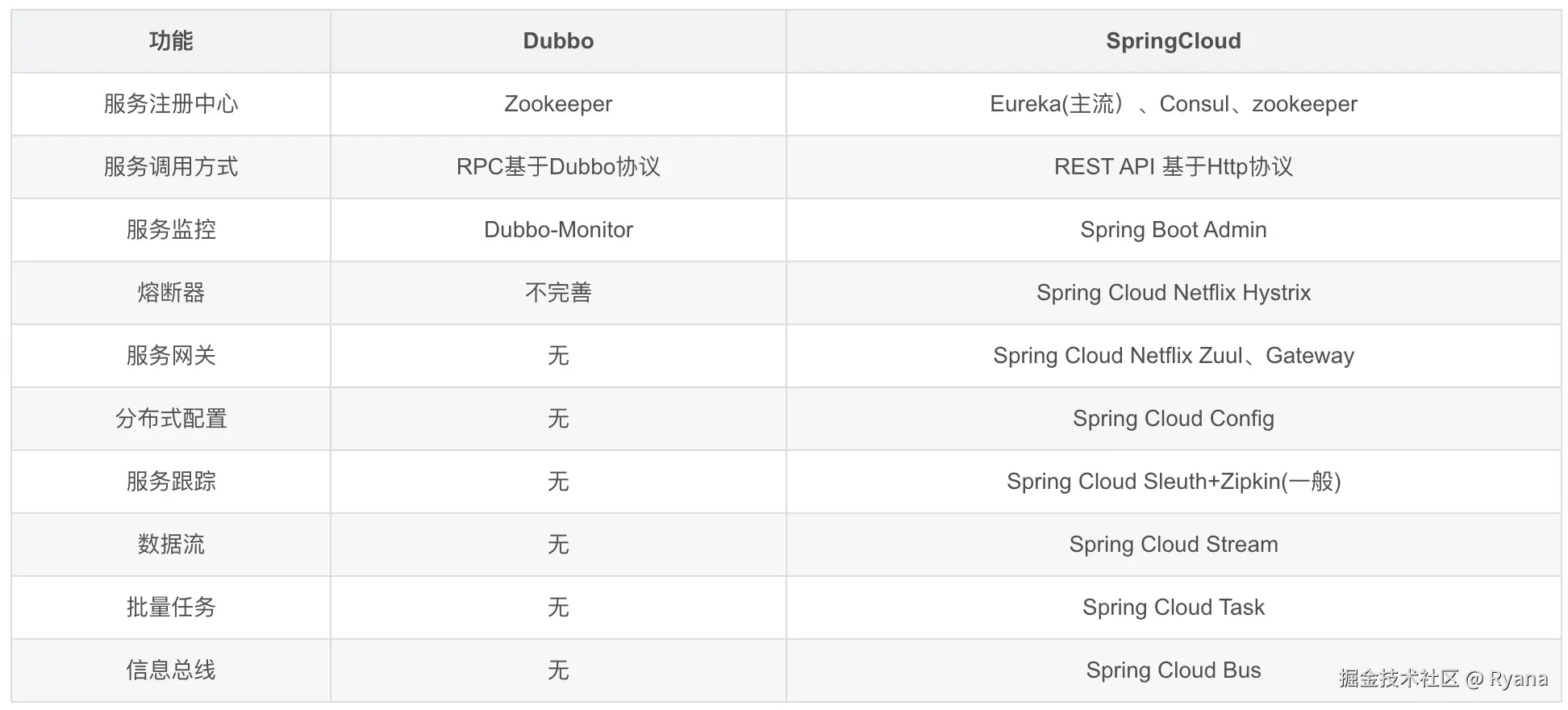Click the Zookeeper cell under Dubbo
The image size is (1568, 710).
pyautogui.click(x=558, y=104)
